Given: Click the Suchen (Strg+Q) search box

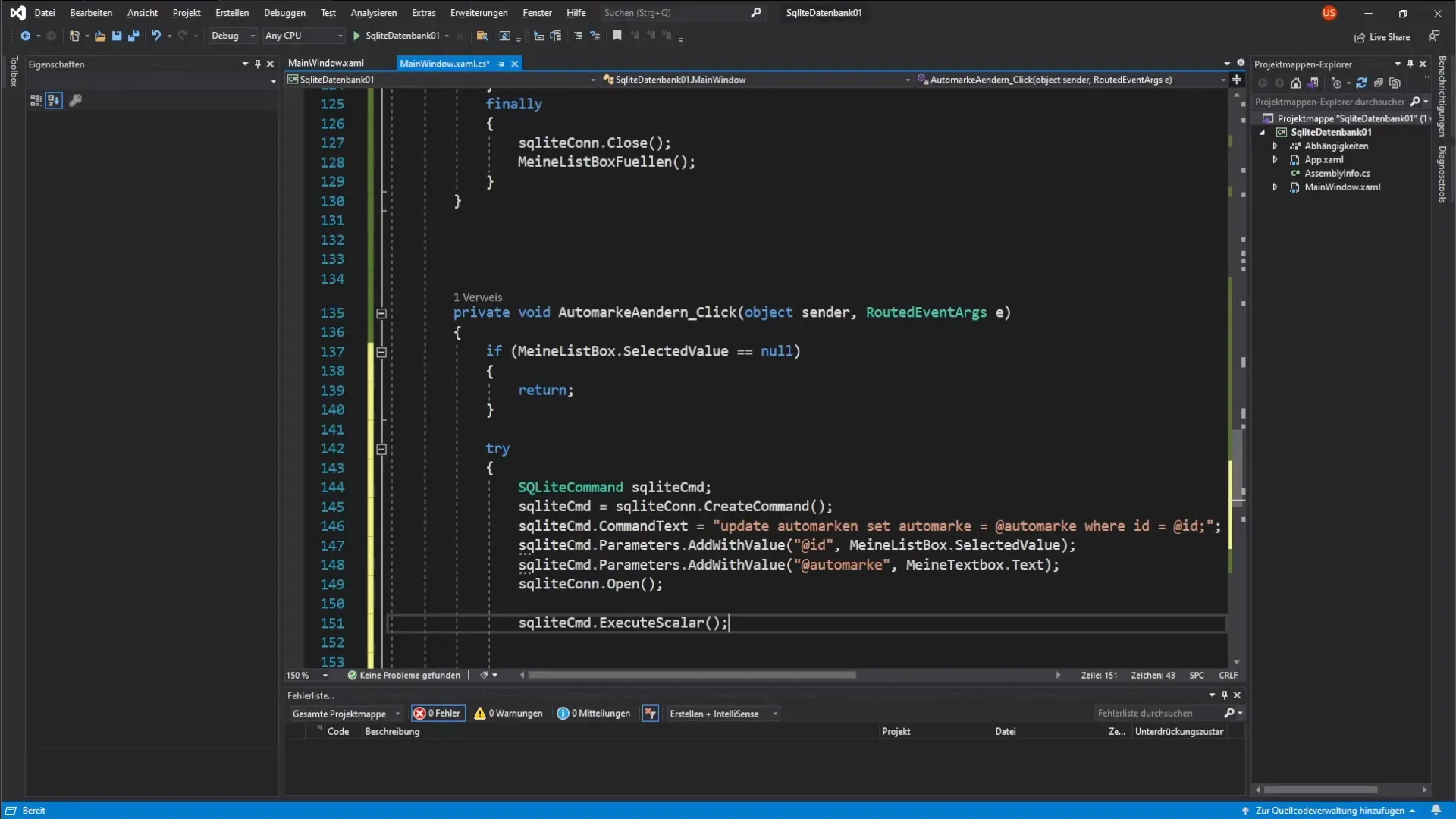Looking at the screenshot, I should point(682,13).
